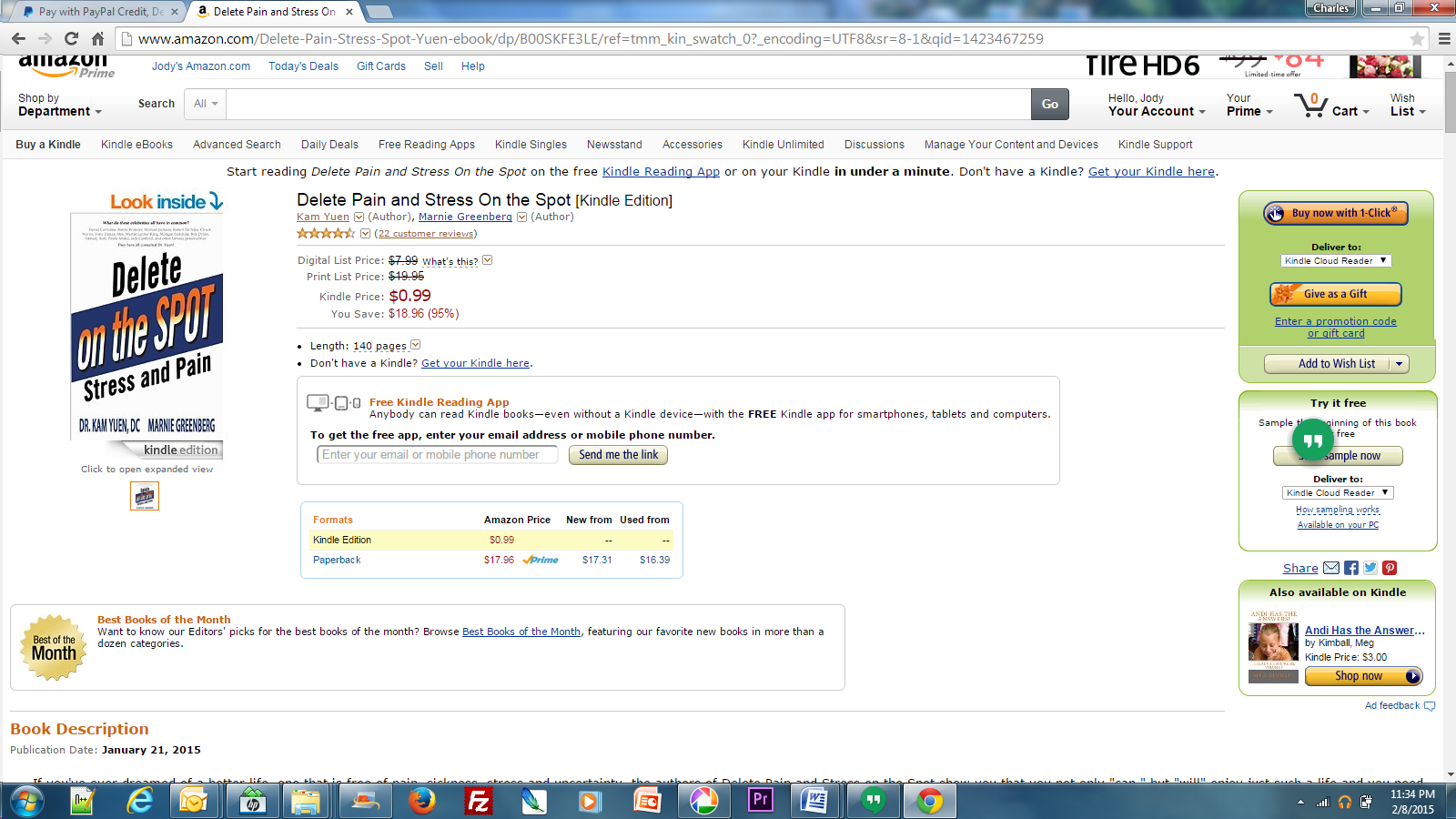Screen dimensions: 1456x819
Task: Click Buy now with 1-Click button
Action: [x=1336, y=213]
